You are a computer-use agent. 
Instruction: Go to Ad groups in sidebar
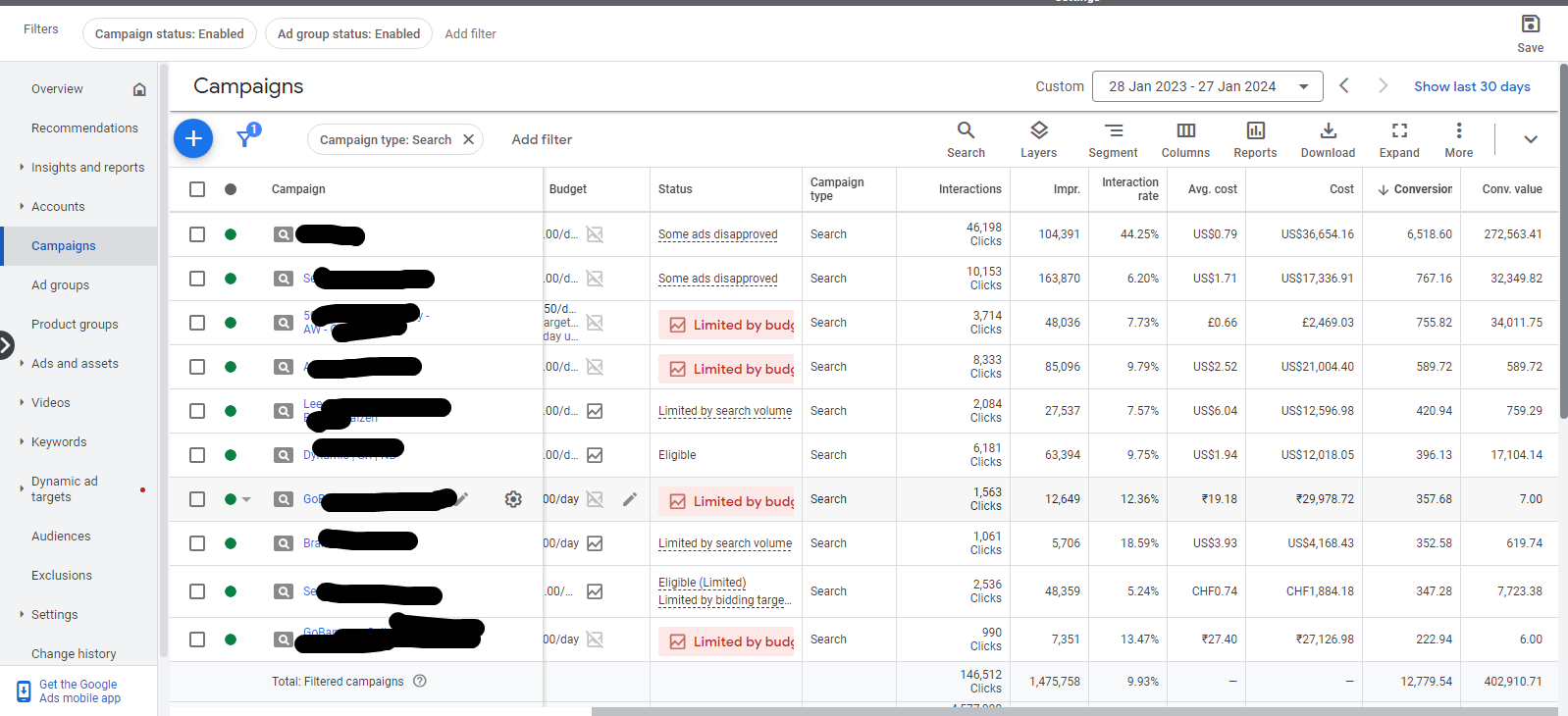tap(60, 285)
